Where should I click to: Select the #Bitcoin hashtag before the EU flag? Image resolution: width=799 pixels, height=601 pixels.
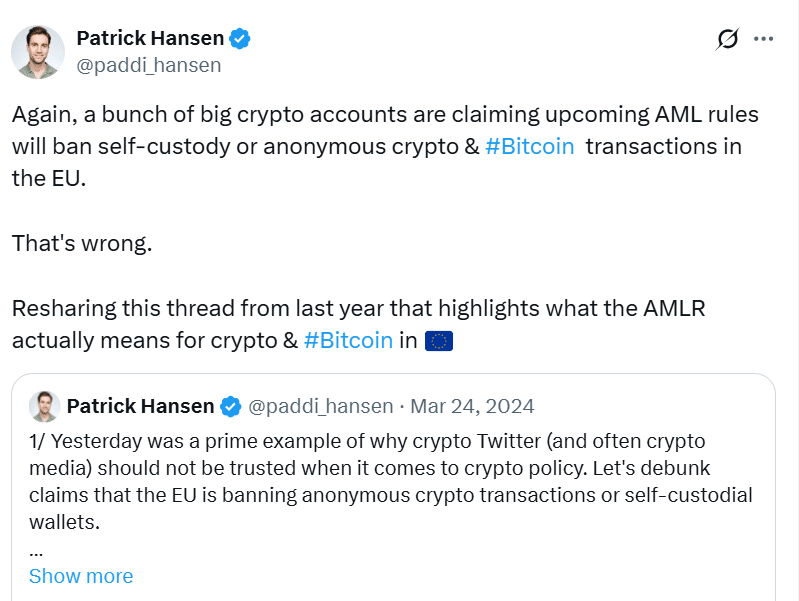[x=348, y=340]
